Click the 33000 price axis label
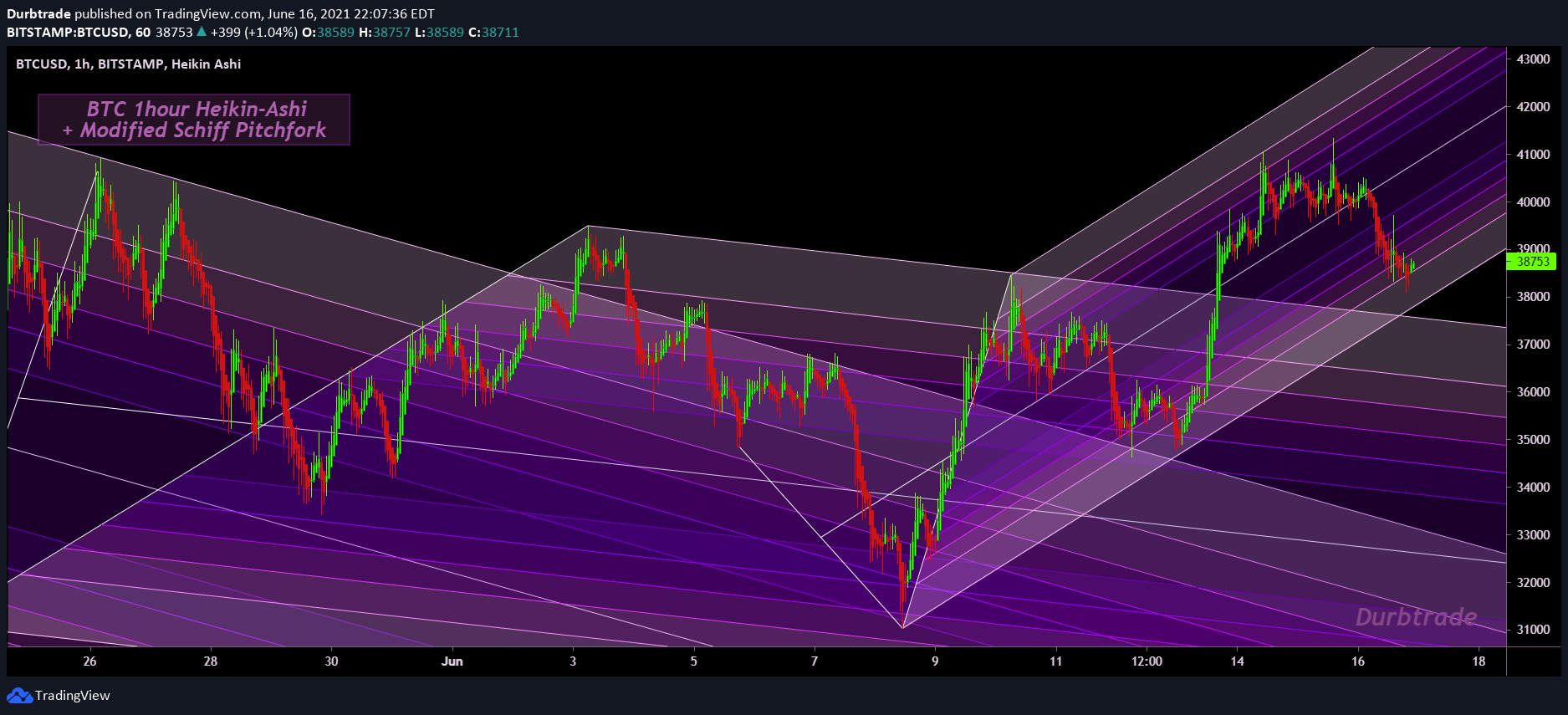1568x715 pixels. pos(1533,535)
